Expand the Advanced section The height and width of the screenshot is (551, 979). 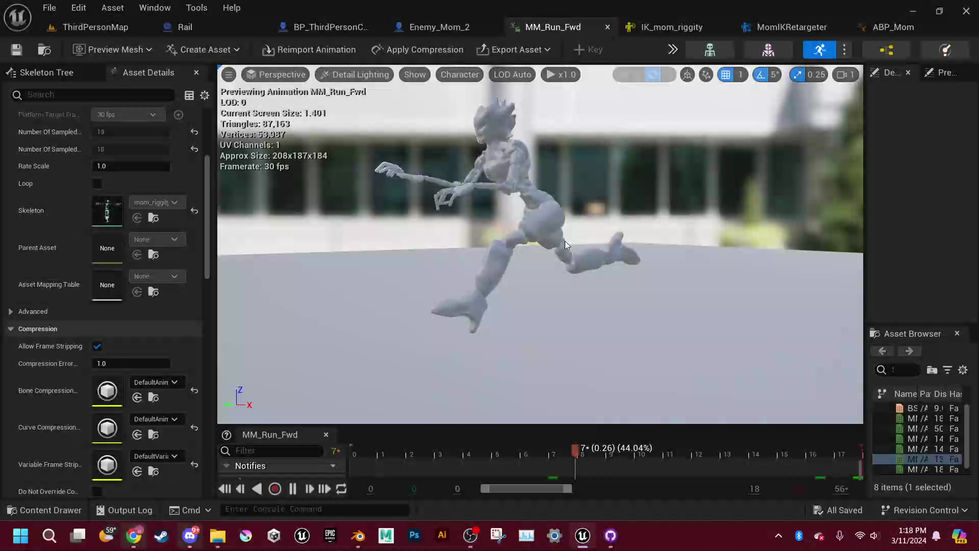click(11, 311)
